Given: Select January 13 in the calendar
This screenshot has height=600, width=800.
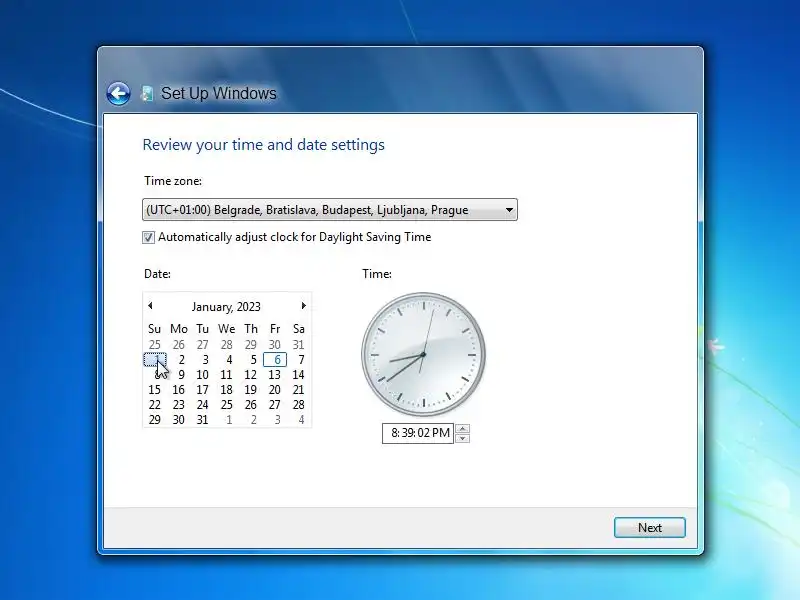Looking at the screenshot, I should pos(275,374).
